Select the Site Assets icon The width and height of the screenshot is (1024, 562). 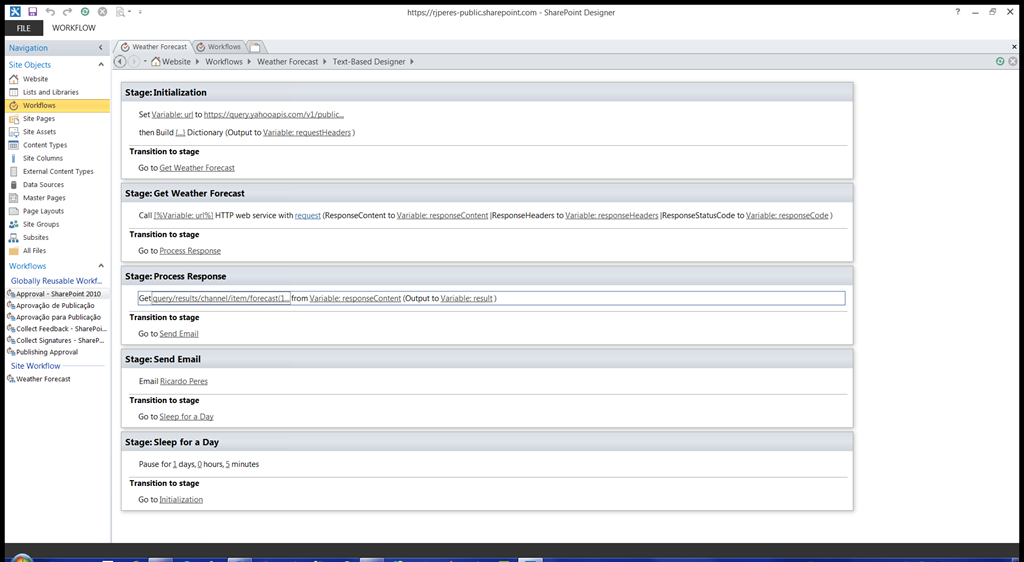(14, 132)
